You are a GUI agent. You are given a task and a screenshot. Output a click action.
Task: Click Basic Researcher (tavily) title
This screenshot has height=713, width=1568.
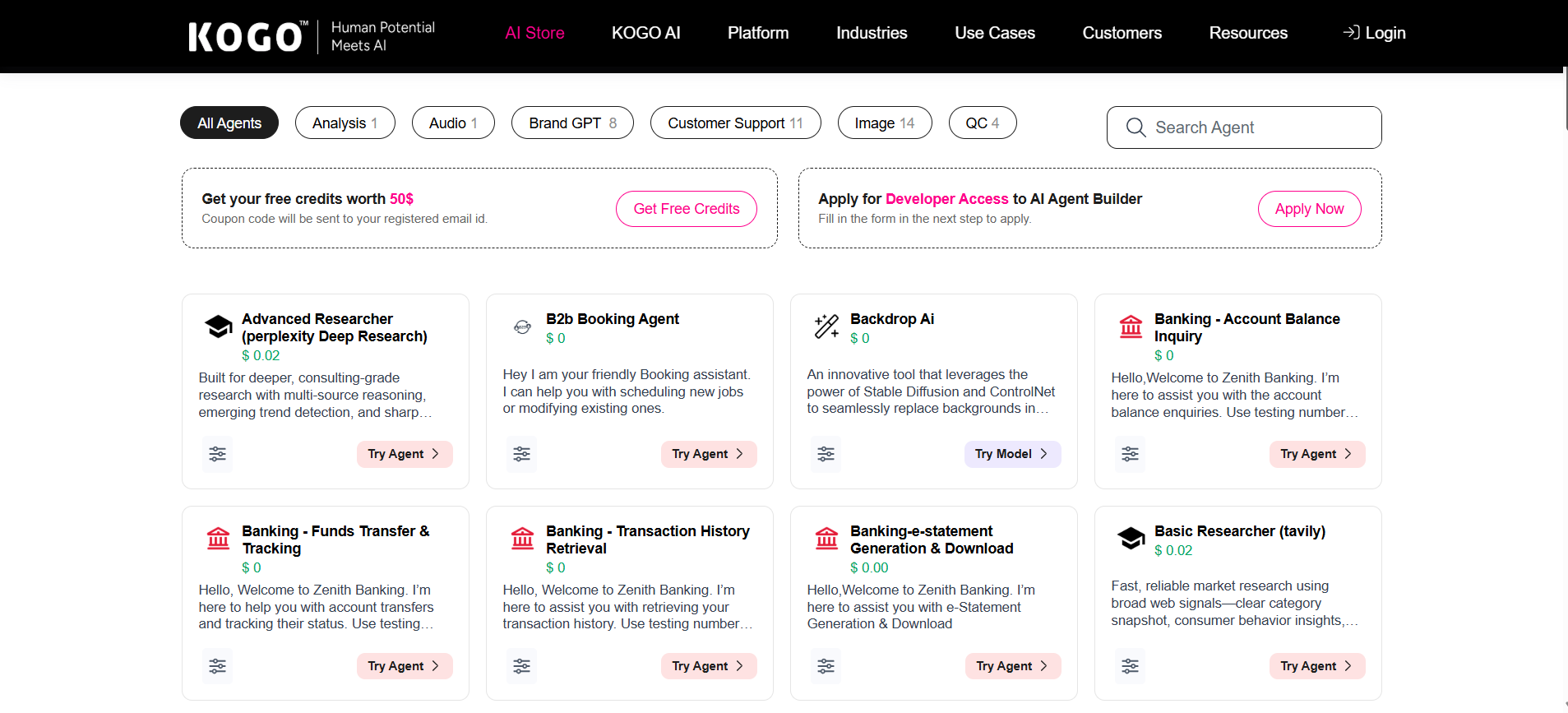[1240, 531]
